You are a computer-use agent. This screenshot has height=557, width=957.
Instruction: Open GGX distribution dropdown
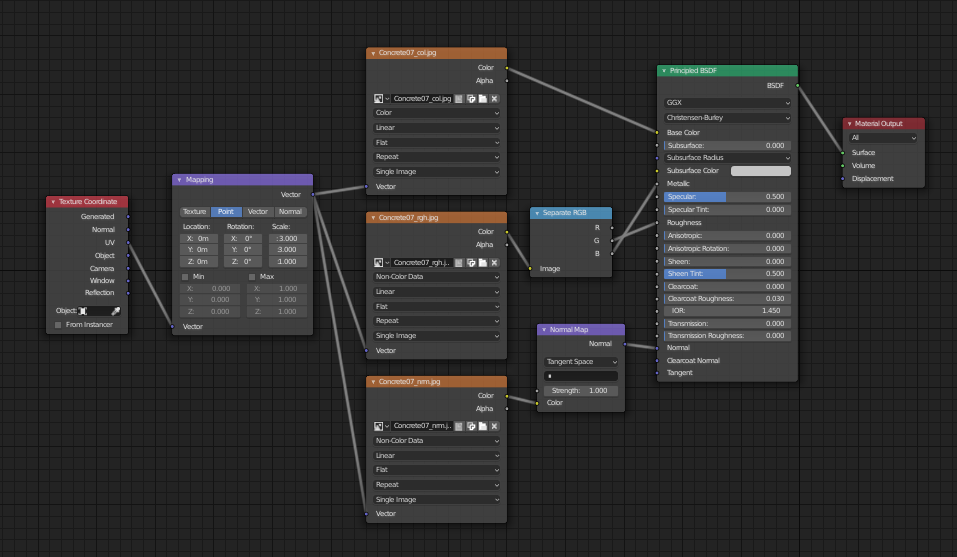(x=728, y=102)
